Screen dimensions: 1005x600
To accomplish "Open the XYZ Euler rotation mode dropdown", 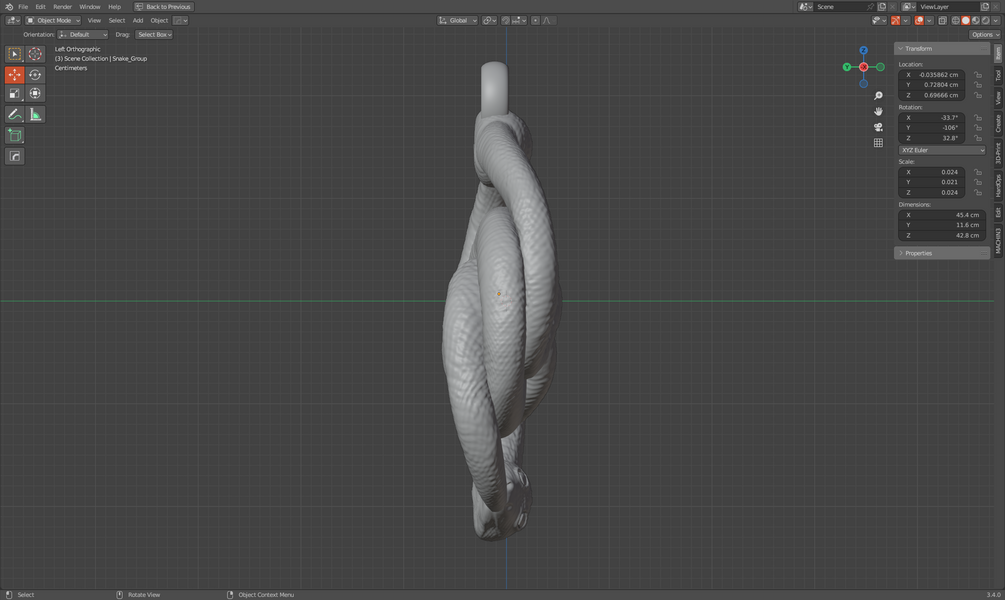I will pyautogui.click(x=942, y=150).
